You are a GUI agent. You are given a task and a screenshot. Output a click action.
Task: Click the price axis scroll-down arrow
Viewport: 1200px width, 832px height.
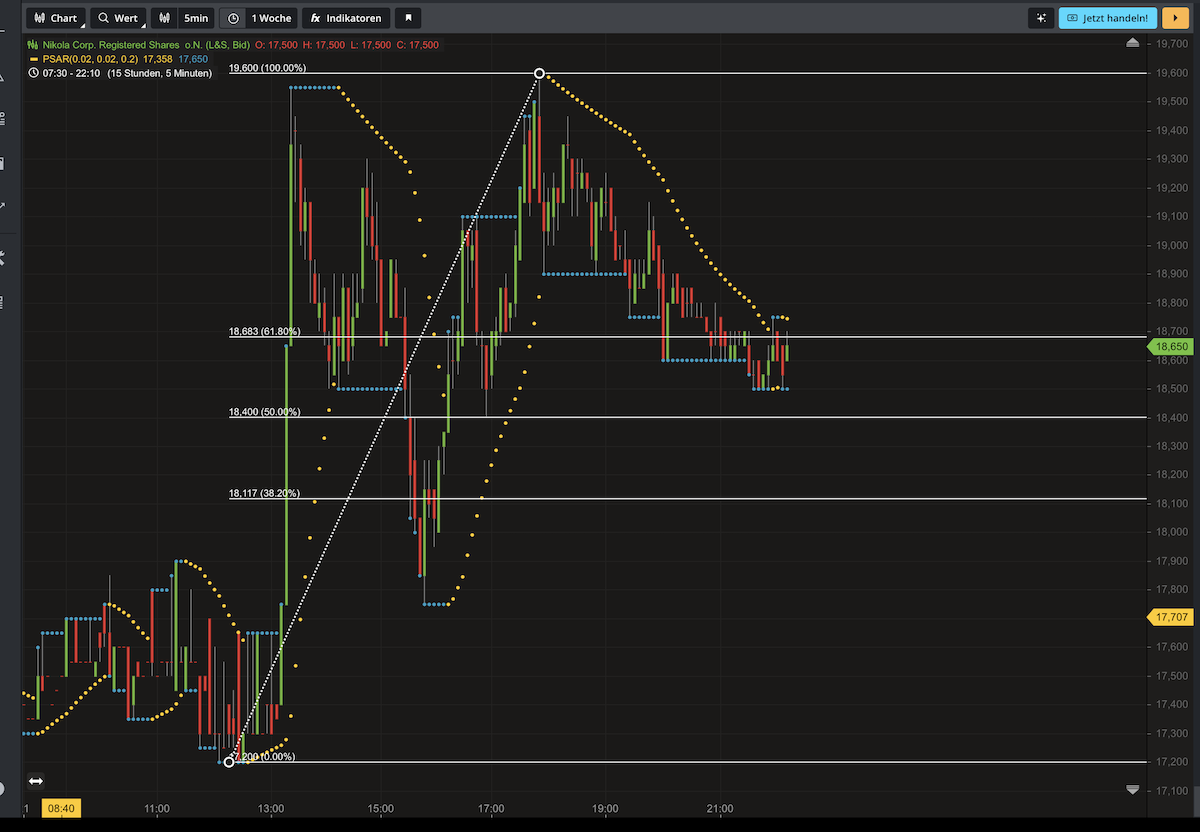[1132, 789]
